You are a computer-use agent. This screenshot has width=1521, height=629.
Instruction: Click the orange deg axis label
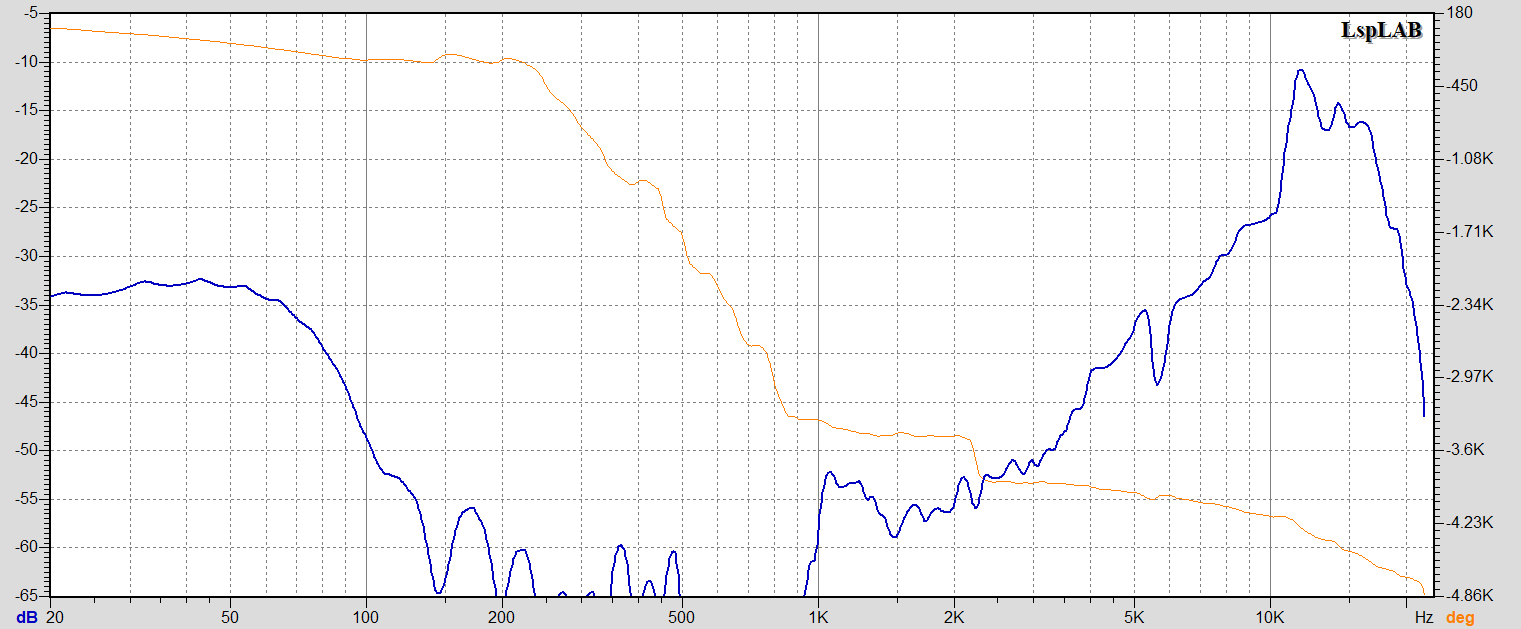click(1461, 618)
